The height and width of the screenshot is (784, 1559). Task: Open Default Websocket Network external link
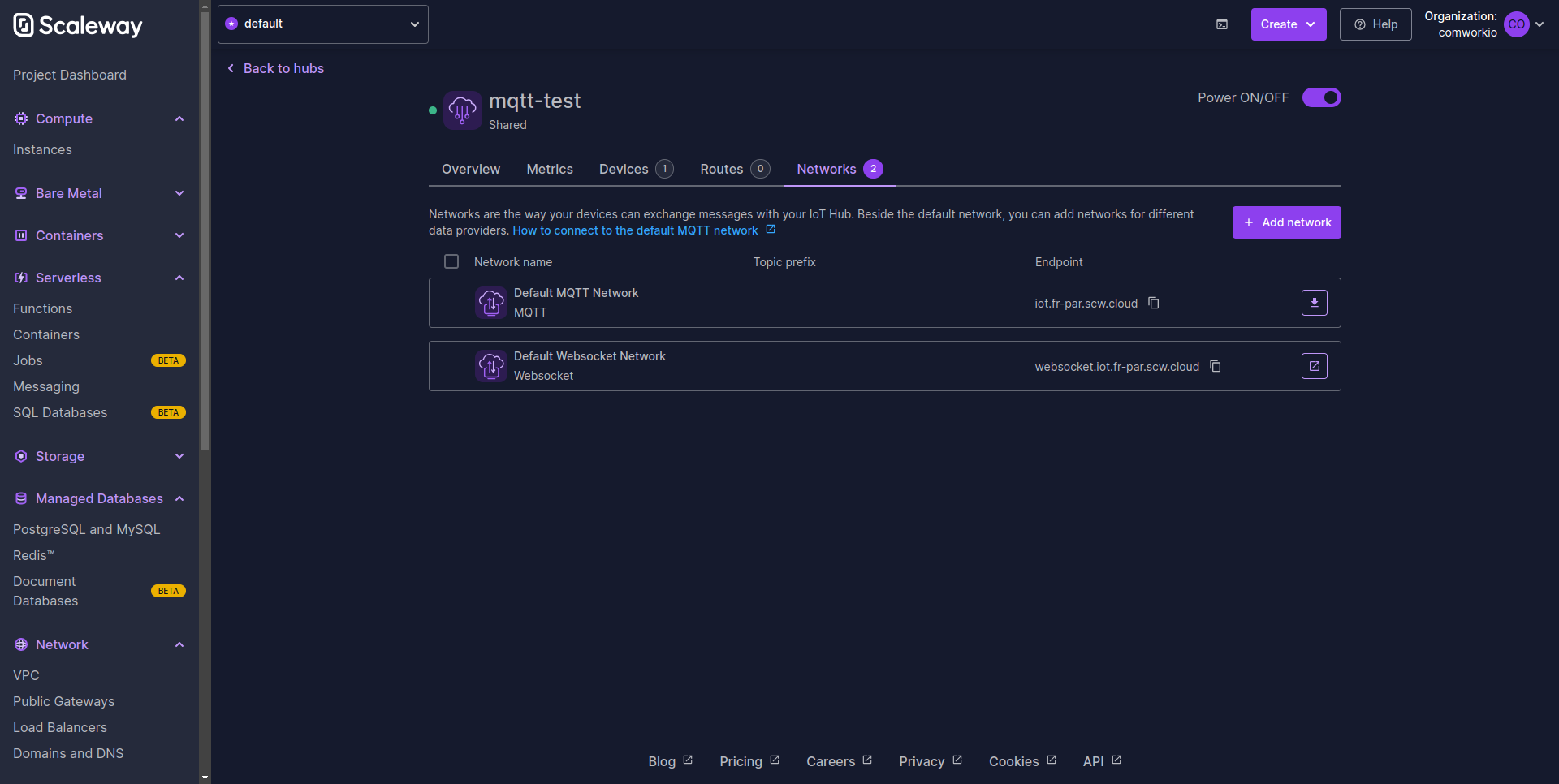pos(1315,366)
